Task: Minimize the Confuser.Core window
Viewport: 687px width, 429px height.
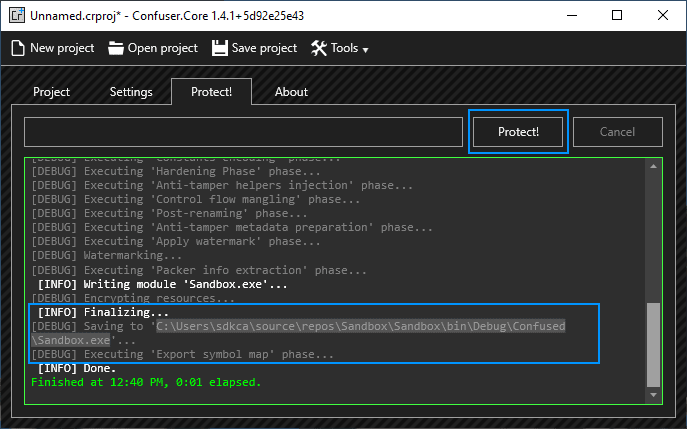Action: coord(572,15)
